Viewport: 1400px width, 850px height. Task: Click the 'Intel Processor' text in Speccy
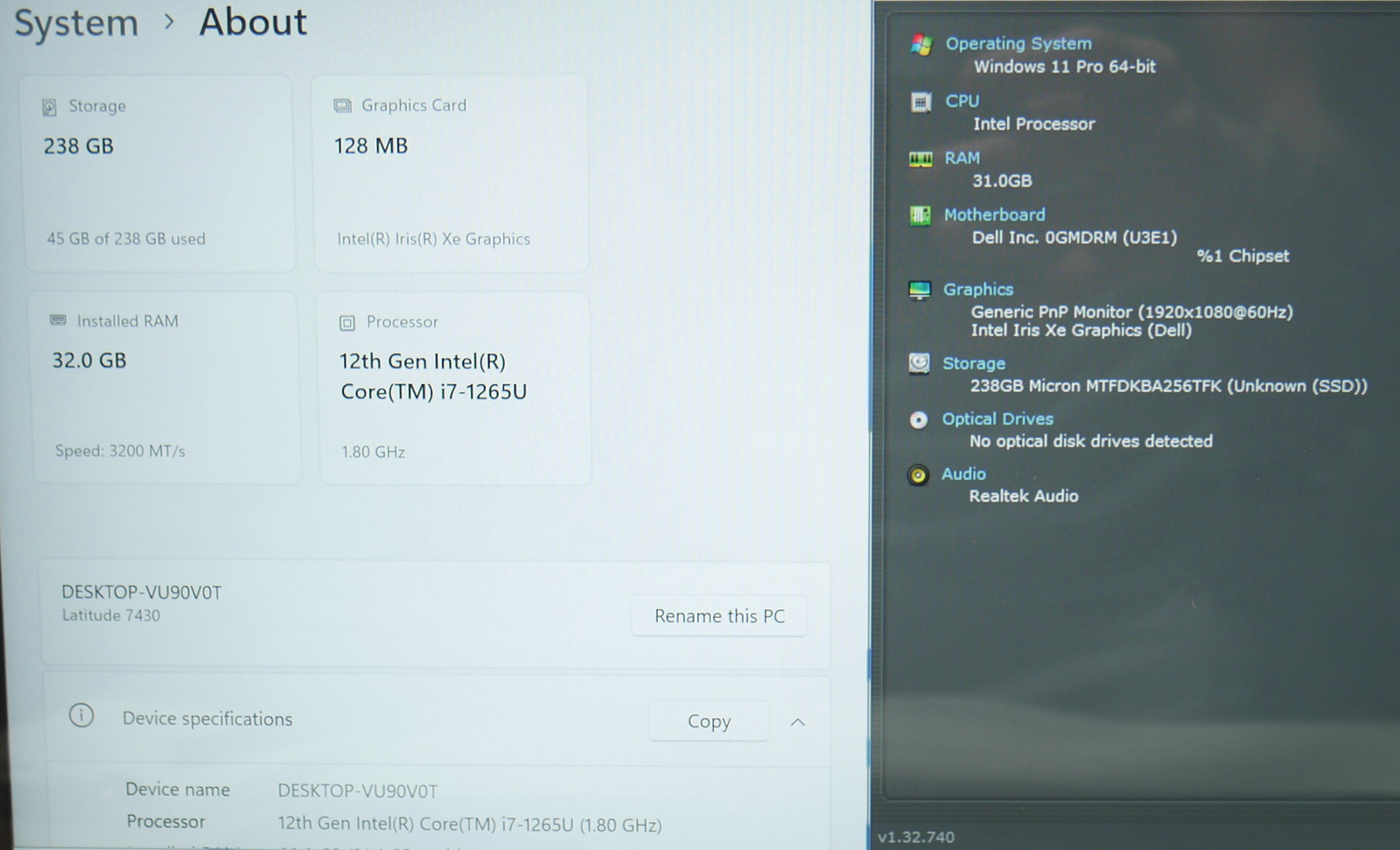click(x=1034, y=124)
